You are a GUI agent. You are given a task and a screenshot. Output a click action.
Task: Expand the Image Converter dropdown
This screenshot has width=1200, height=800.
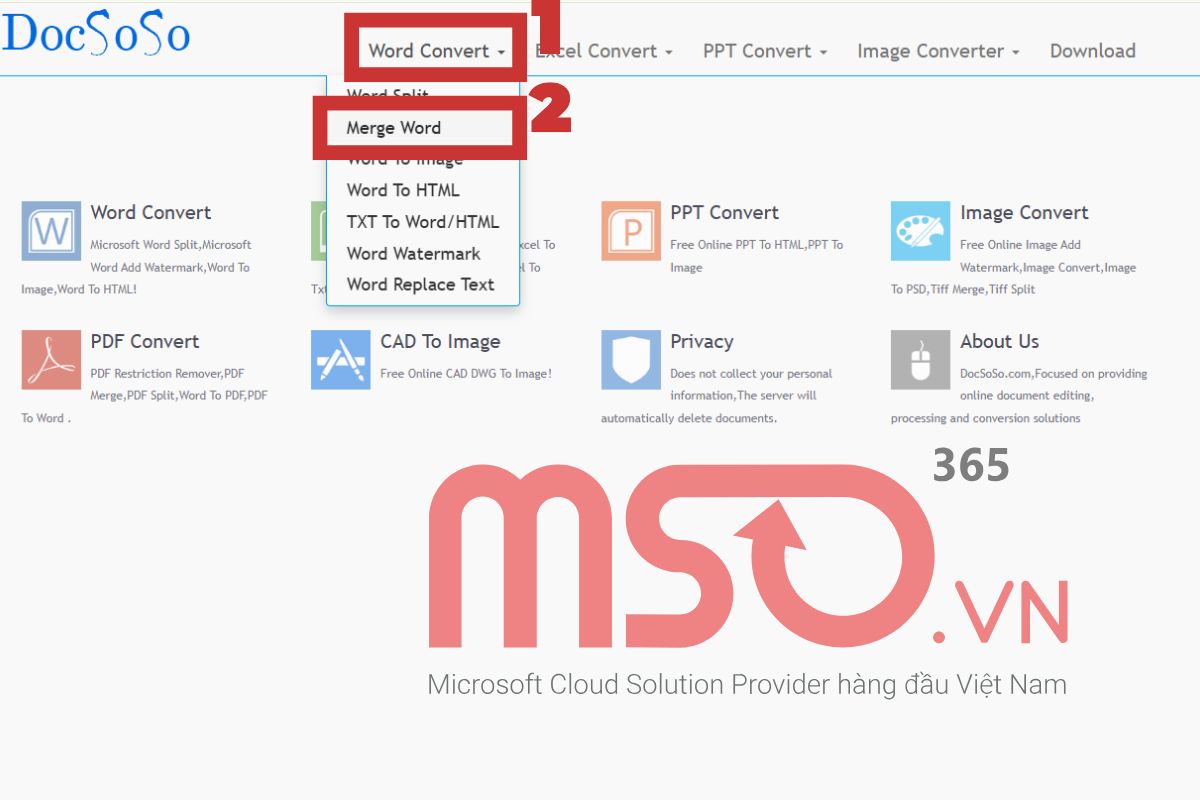click(938, 51)
